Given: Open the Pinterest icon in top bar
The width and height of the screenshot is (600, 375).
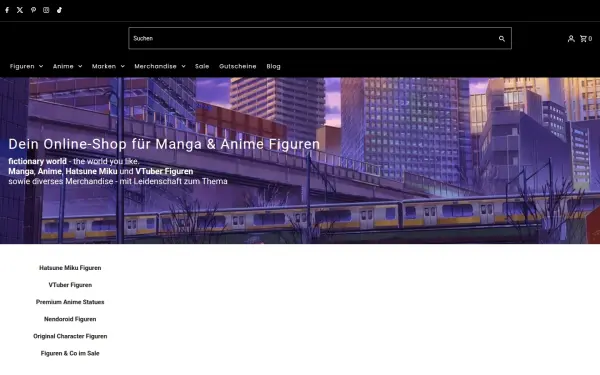Looking at the screenshot, I should click(33, 10).
